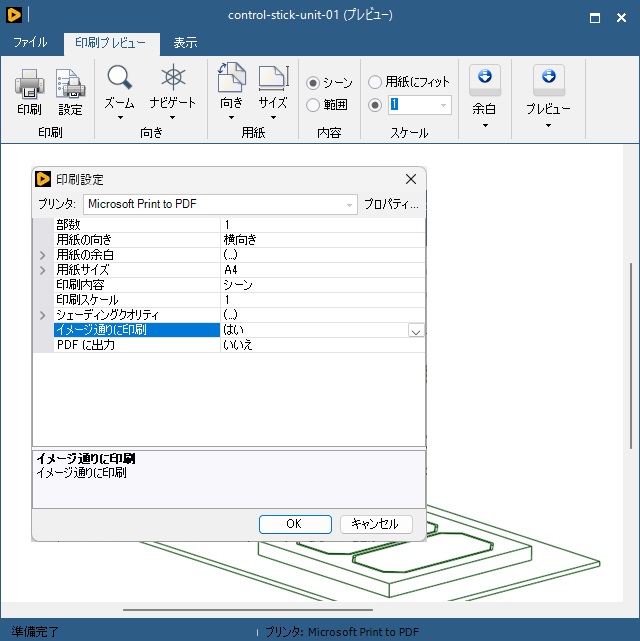The image size is (640, 641).
Task: Open the イメージ通りに印刷 value dropdown
Action: 416,330
